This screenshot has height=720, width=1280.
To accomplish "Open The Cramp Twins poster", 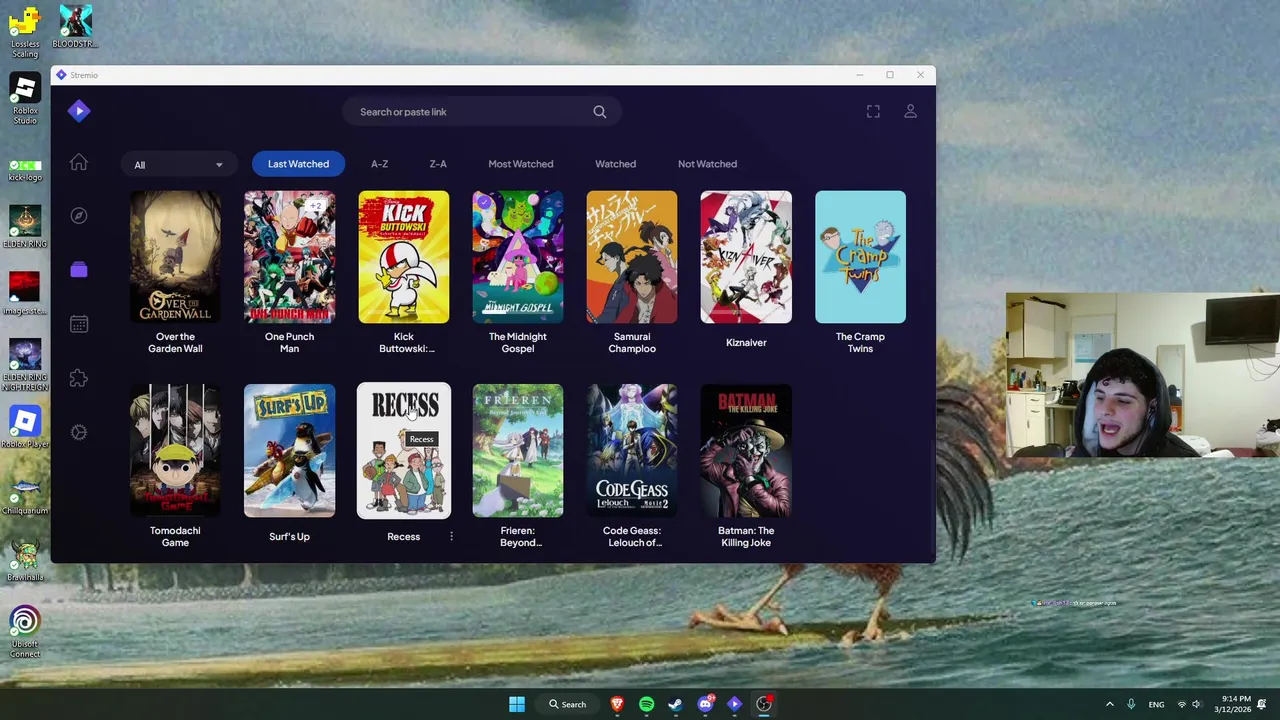I will (860, 257).
